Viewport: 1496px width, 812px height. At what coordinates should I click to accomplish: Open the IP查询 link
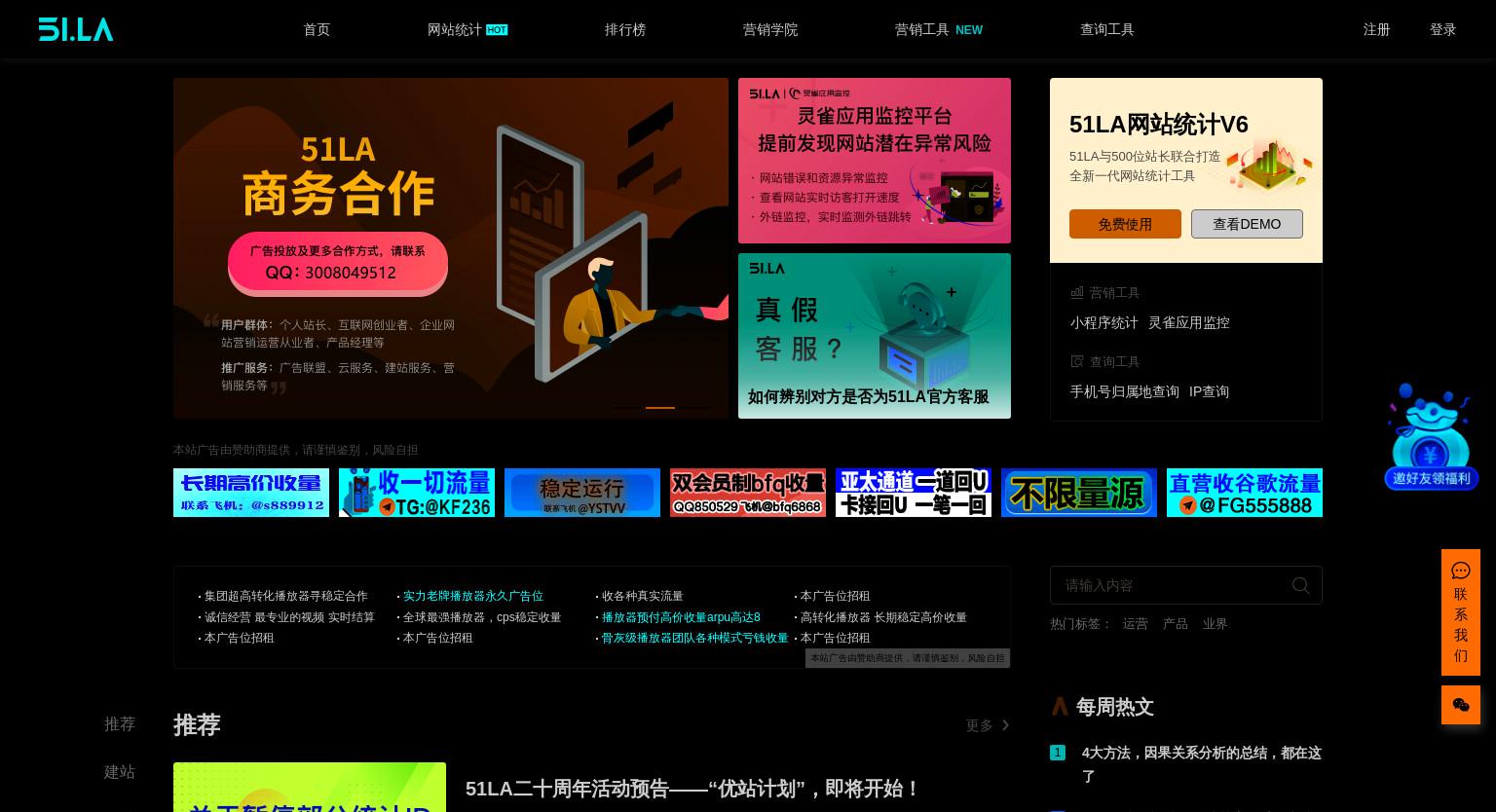(x=1209, y=391)
